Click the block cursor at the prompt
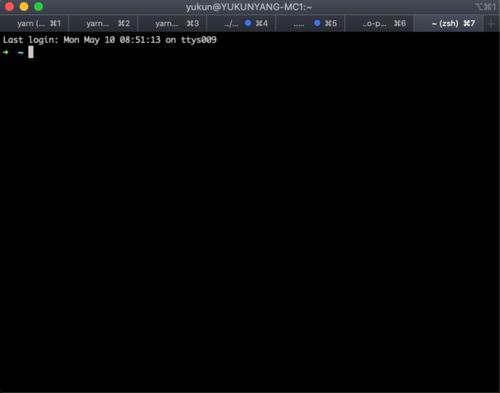The height and width of the screenshot is (393, 500). click(31, 52)
